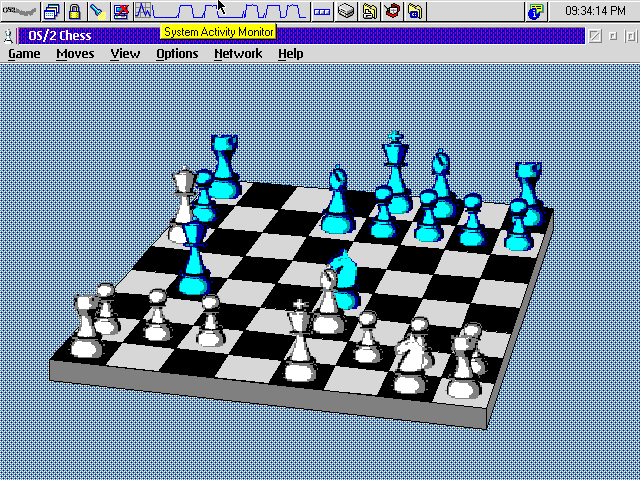640x480 pixels.
Task: Open the last yellow folder tray icon
Action: point(415,11)
